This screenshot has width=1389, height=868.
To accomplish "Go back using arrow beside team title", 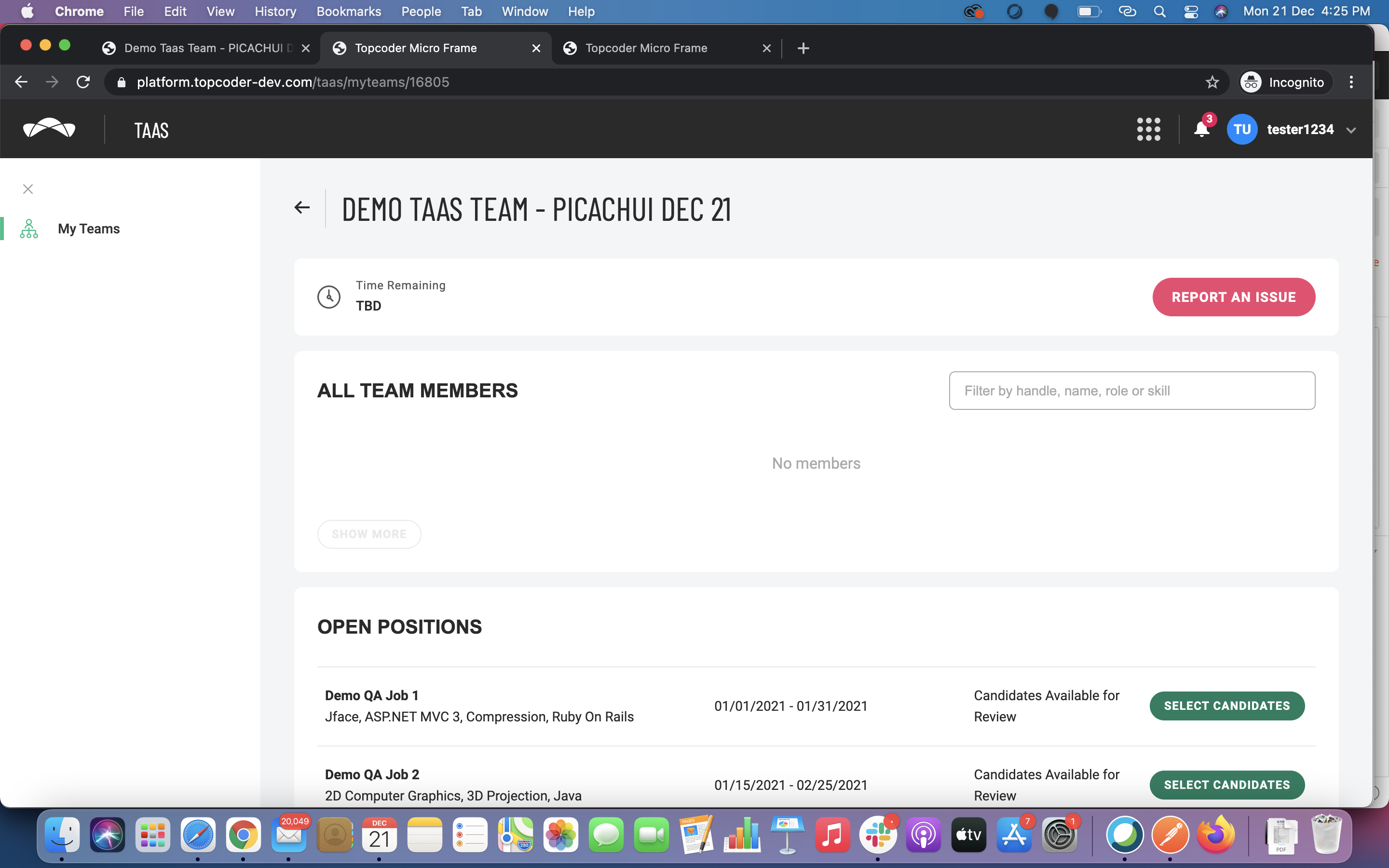I will 302,207.
